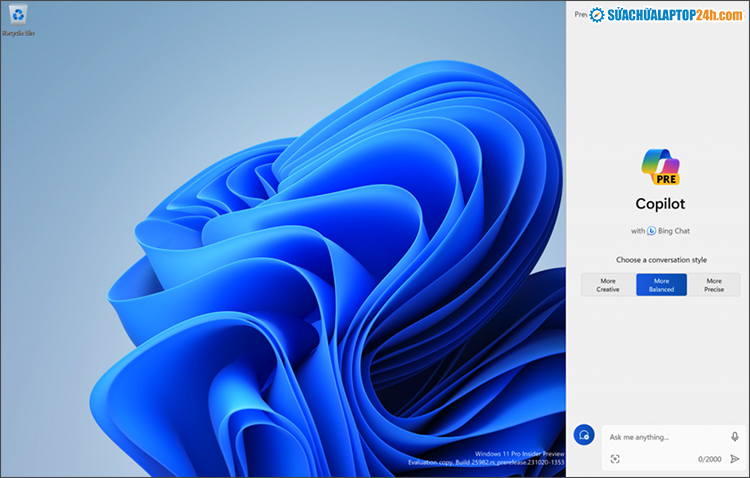
Task: Click the Copilot PRE logo
Action: [x=660, y=166]
